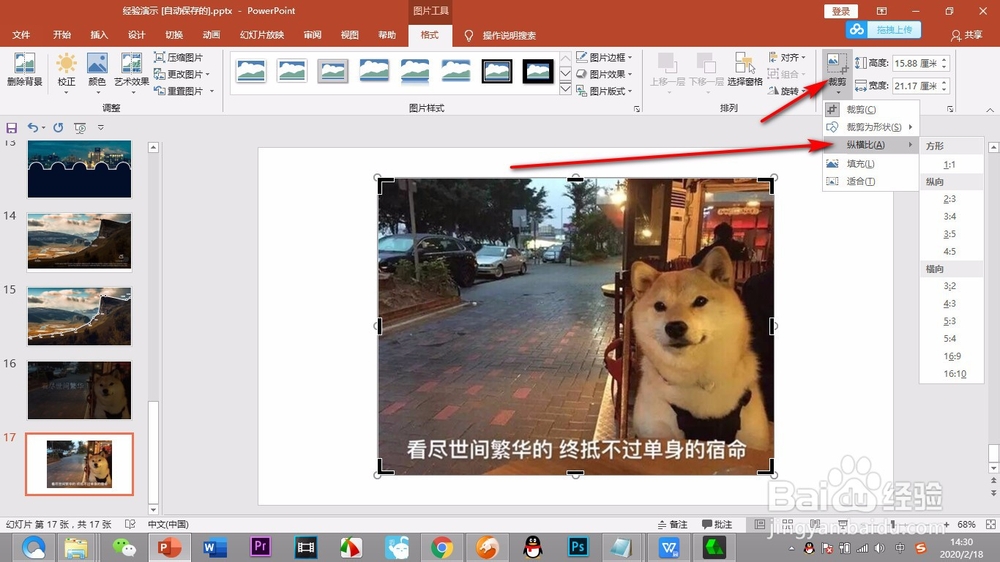Image resolution: width=1000 pixels, height=562 pixels.
Task: Choose Crop (裁剪) from dropdown menu
Action: (x=871, y=110)
